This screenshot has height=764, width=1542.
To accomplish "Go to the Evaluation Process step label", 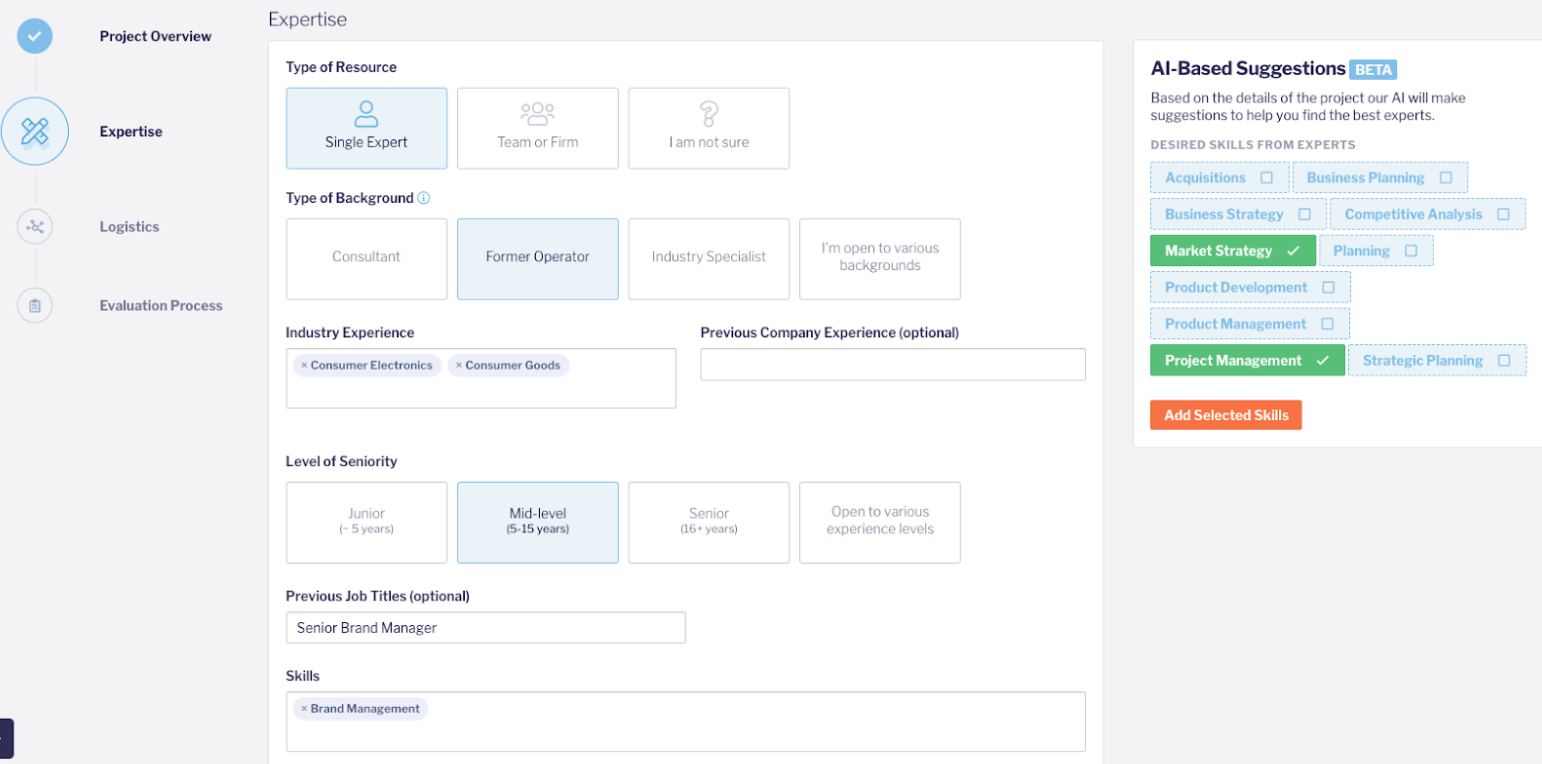I will pyautogui.click(x=161, y=306).
